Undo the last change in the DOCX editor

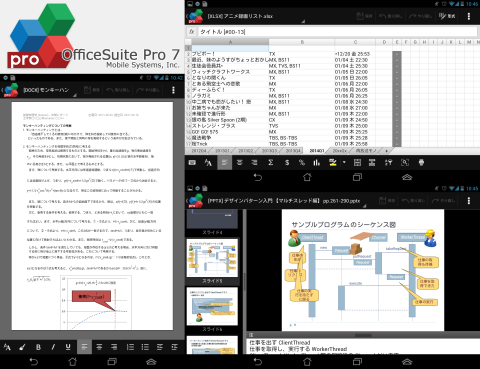click(x=117, y=90)
